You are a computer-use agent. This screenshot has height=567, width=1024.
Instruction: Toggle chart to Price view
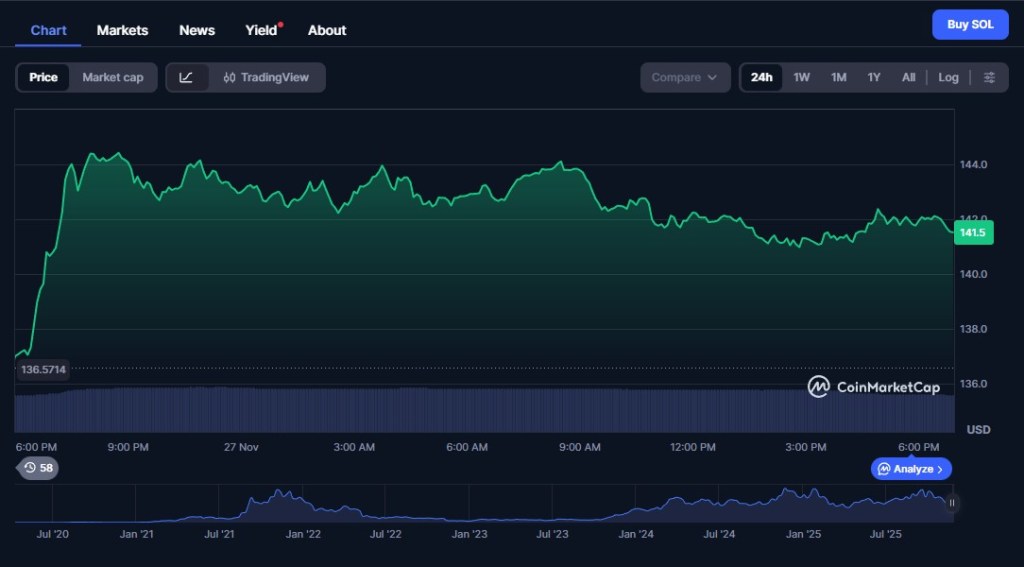[x=43, y=78]
